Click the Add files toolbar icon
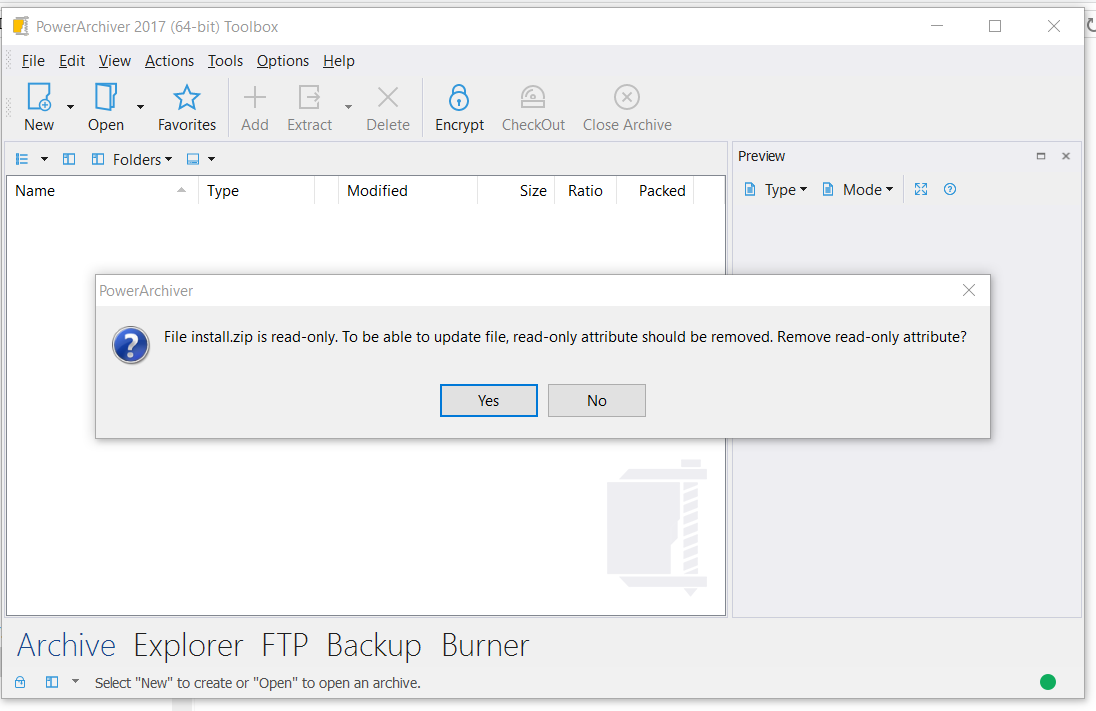 [255, 97]
